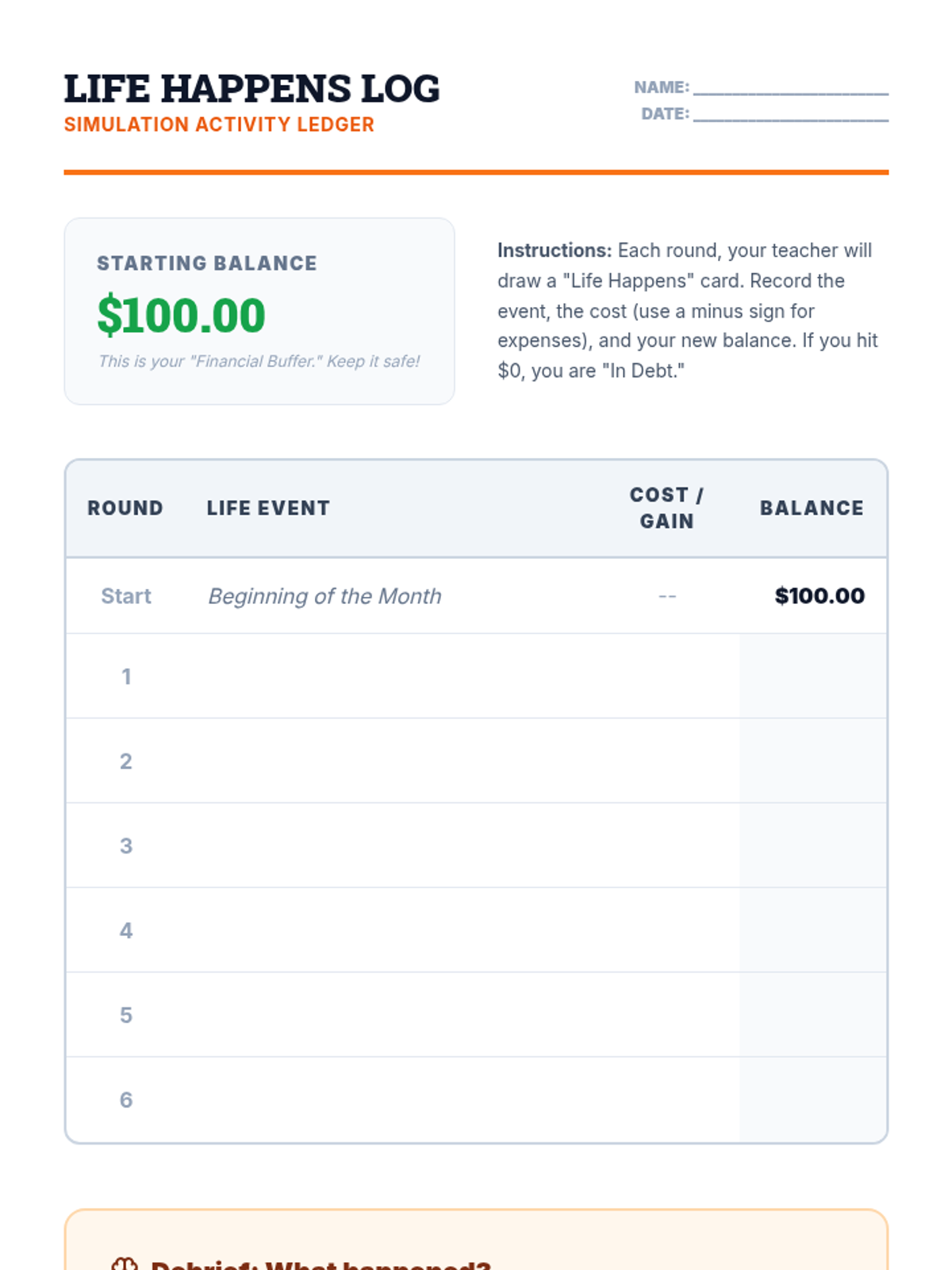Click the blank Name line
The height and width of the screenshot is (1270, 952).
click(790, 87)
